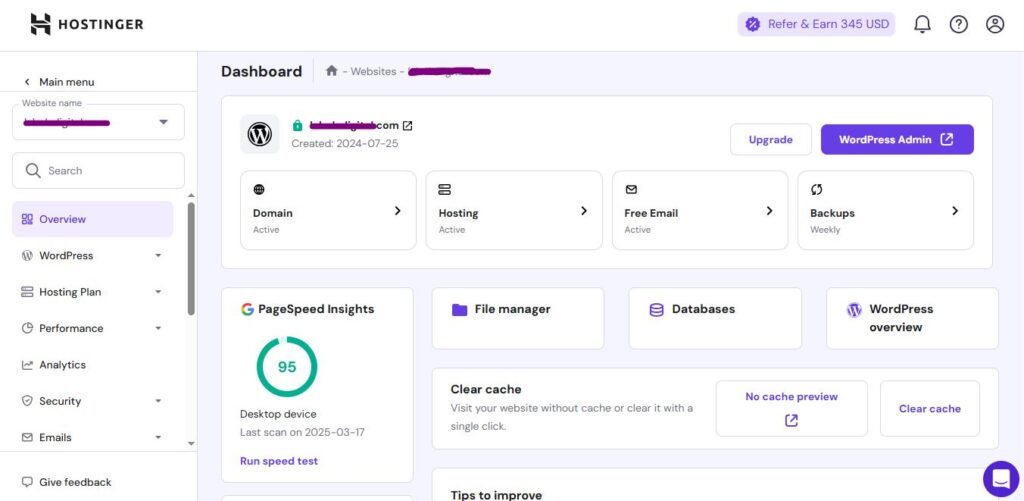
Task: Open the File manager card
Action: pos(518,318)
